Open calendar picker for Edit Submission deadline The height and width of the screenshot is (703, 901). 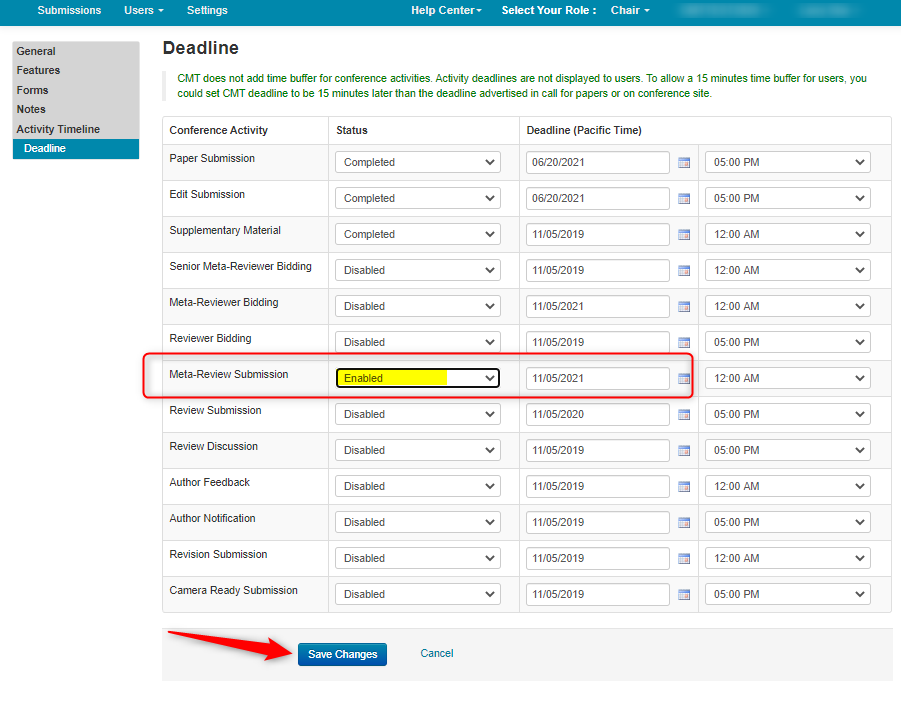coord(684,199)
